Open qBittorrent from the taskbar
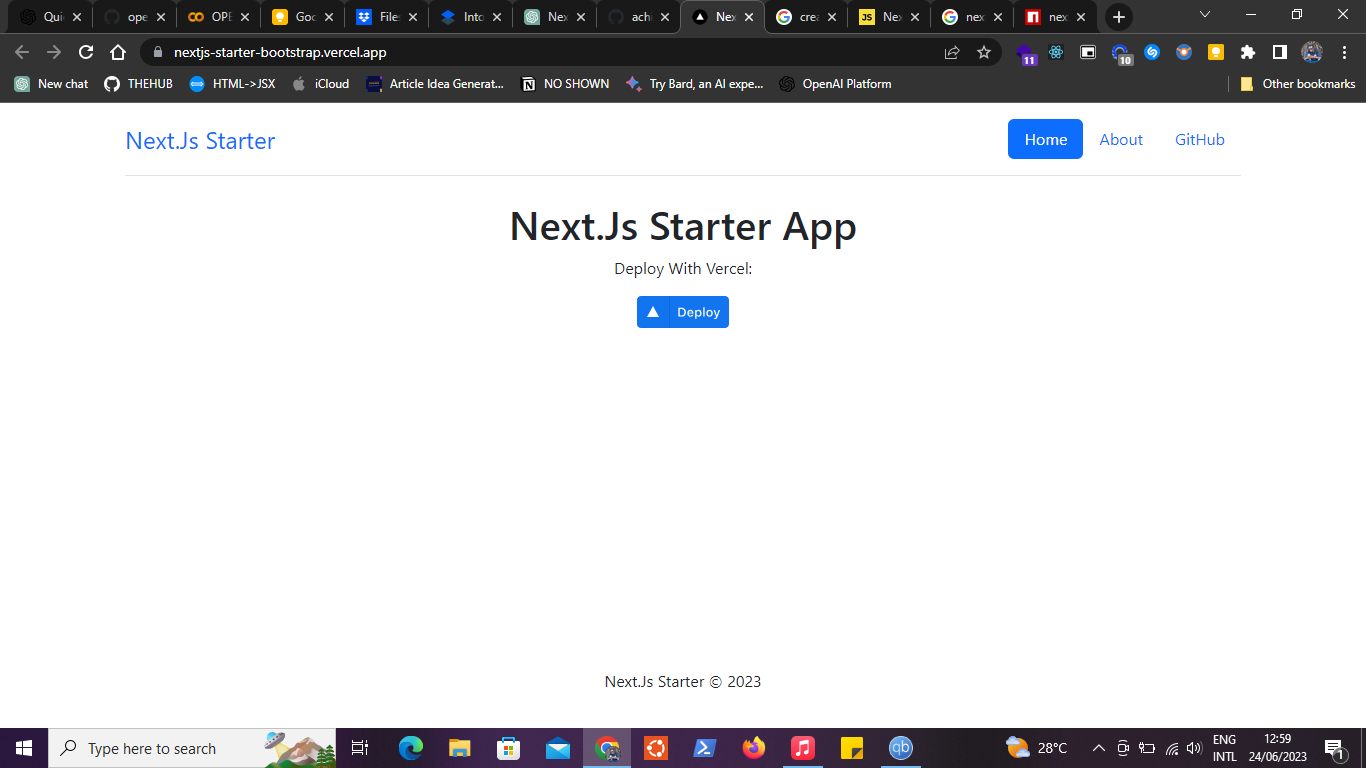The image size is (1366, 768). coord(901,748)
